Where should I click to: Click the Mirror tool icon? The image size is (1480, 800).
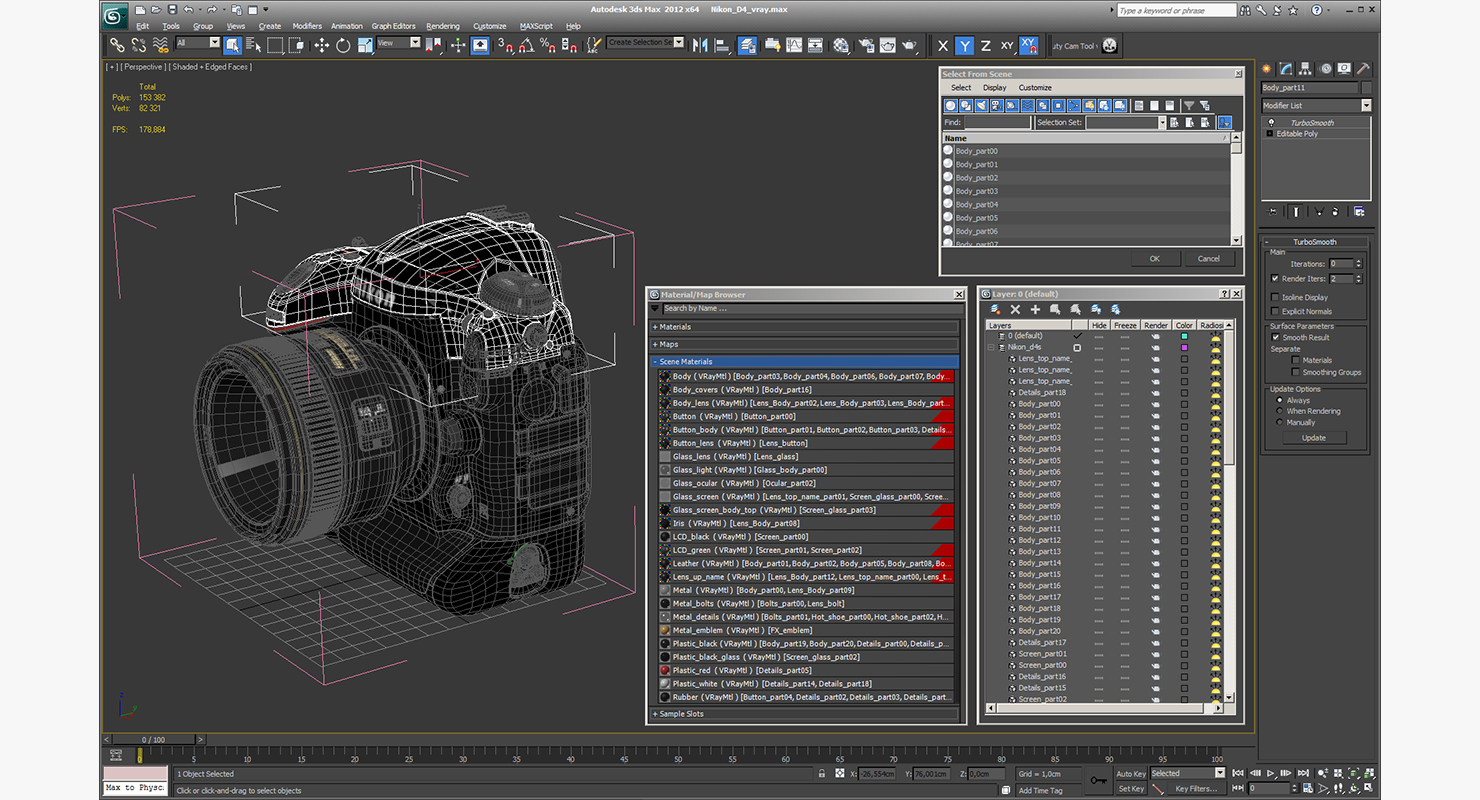700,45
